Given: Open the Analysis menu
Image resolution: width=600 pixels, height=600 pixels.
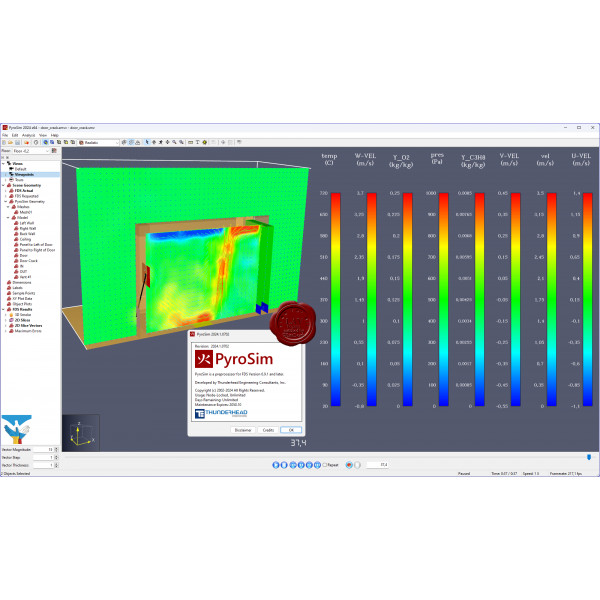Looking at the screenshot, I should point(28,135).
